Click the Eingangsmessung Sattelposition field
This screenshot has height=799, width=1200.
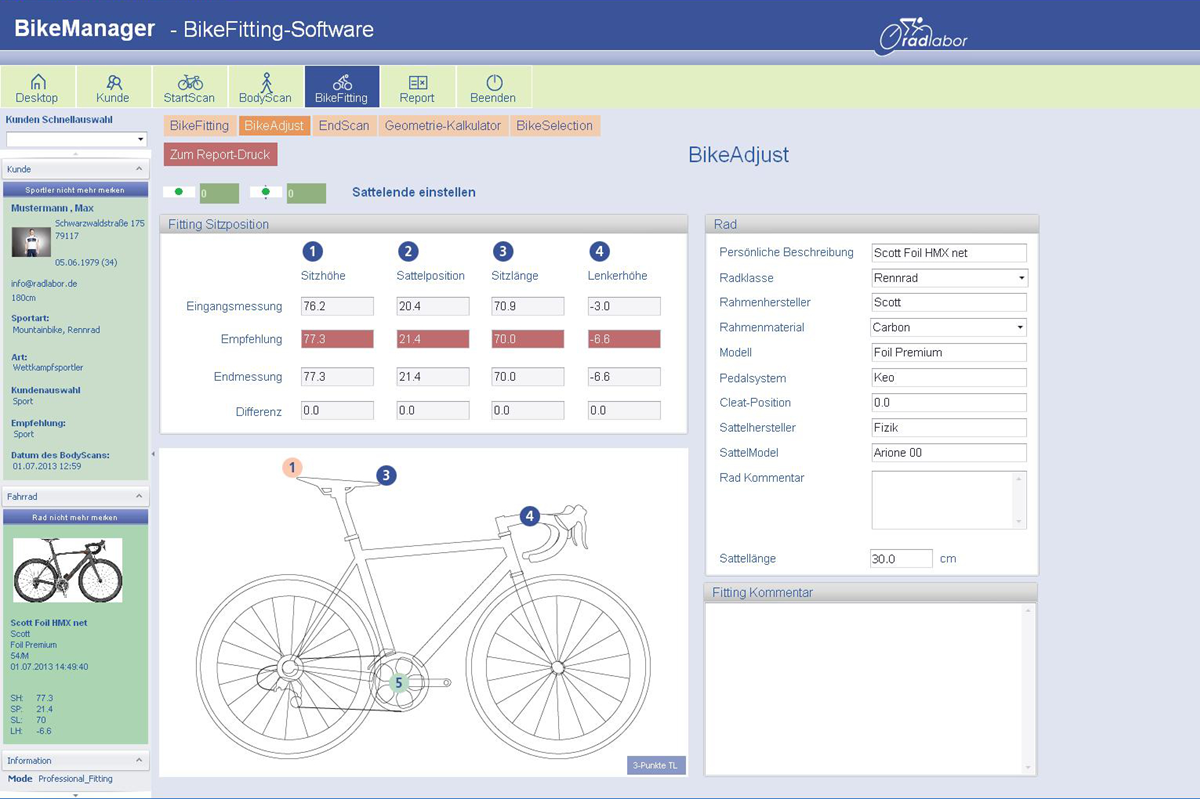pos(433,306)
